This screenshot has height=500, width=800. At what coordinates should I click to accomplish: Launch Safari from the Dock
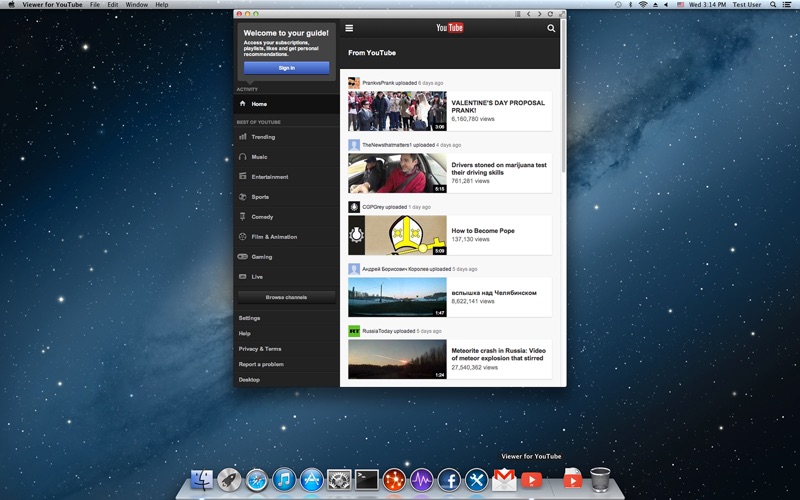[257, 480]
